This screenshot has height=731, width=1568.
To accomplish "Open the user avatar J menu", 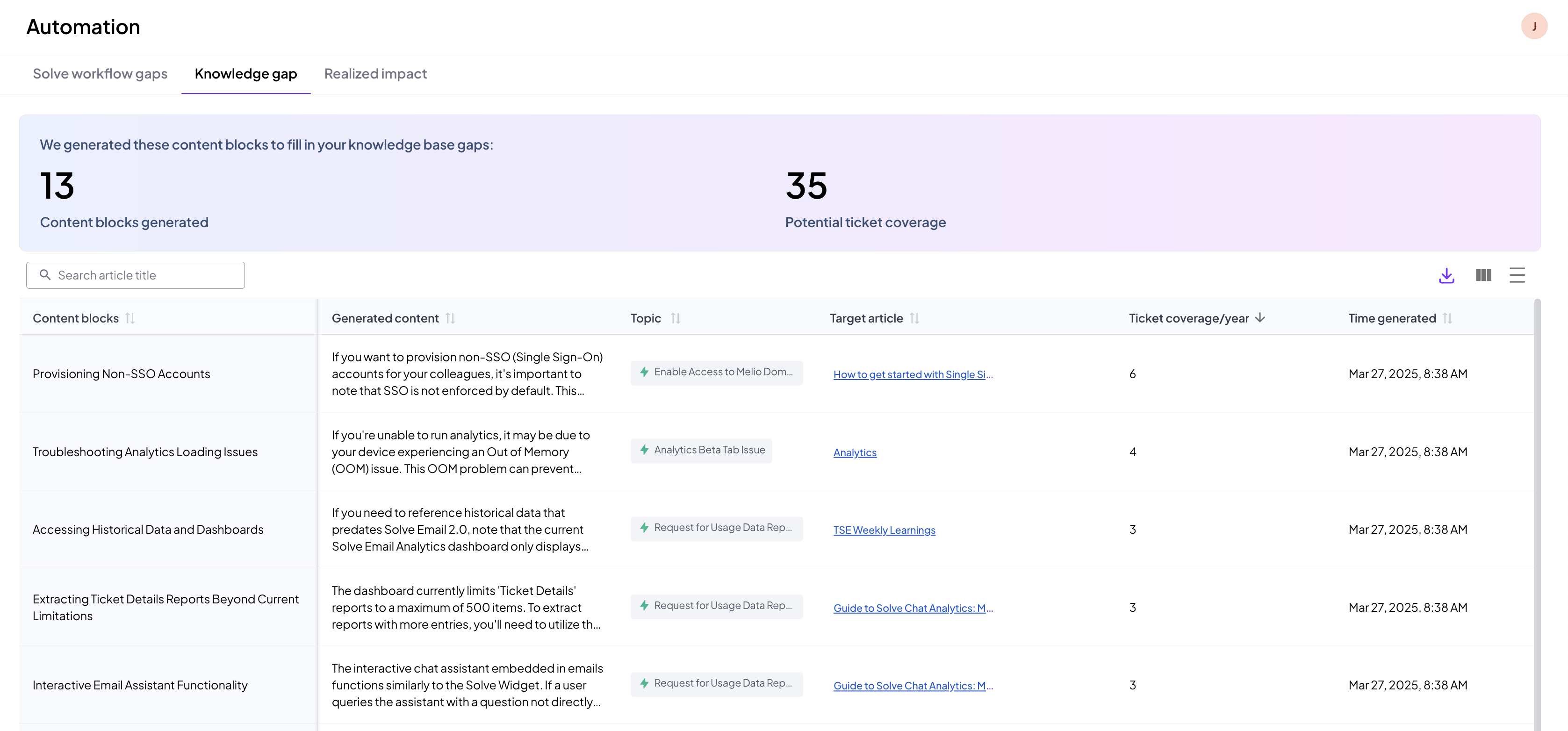I will click(x=1534, y=26).
